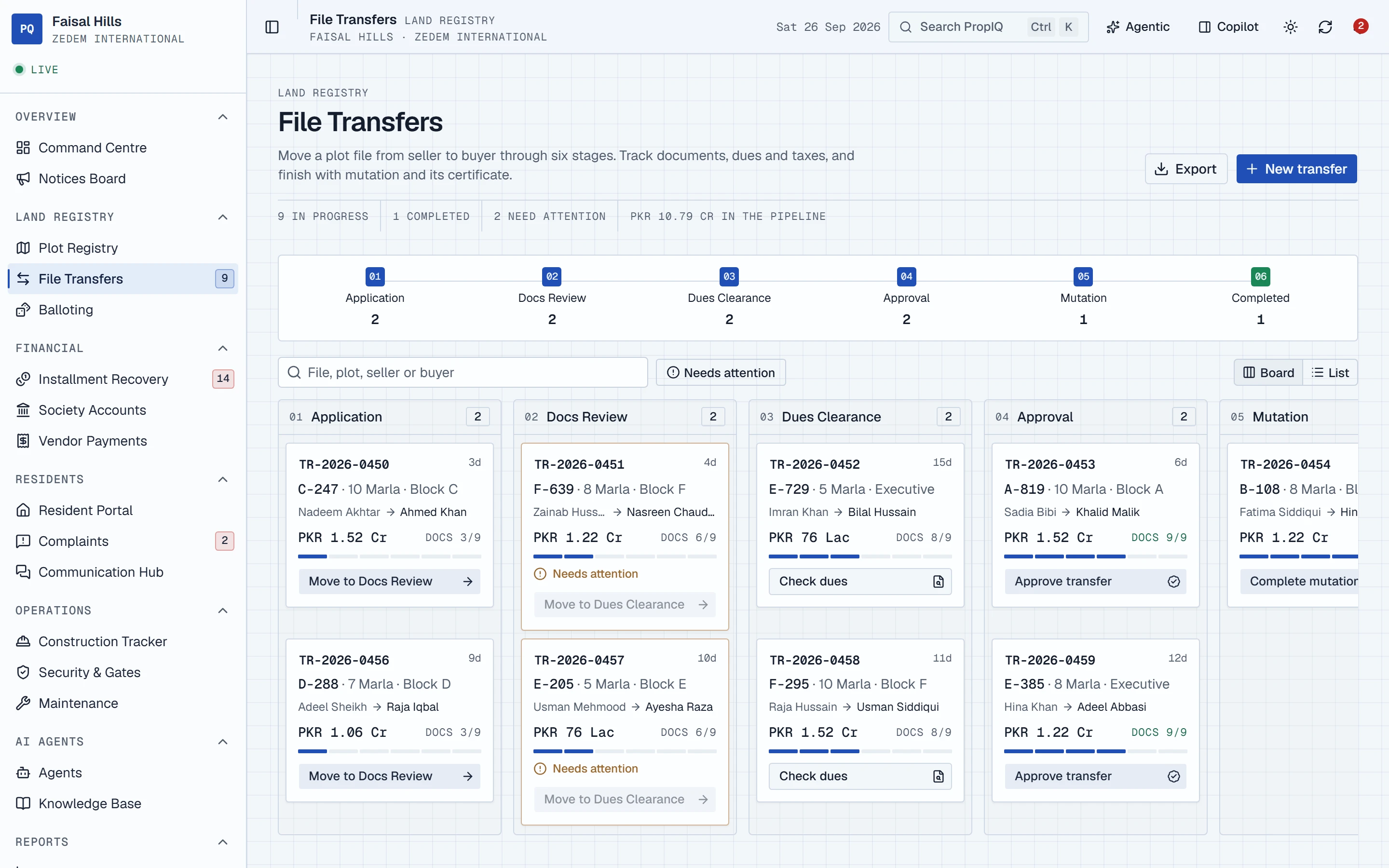This screenshot has height=868, width=1389.
Task: Check dues for TR-2026-0458
Action: [x=860, y=776]
